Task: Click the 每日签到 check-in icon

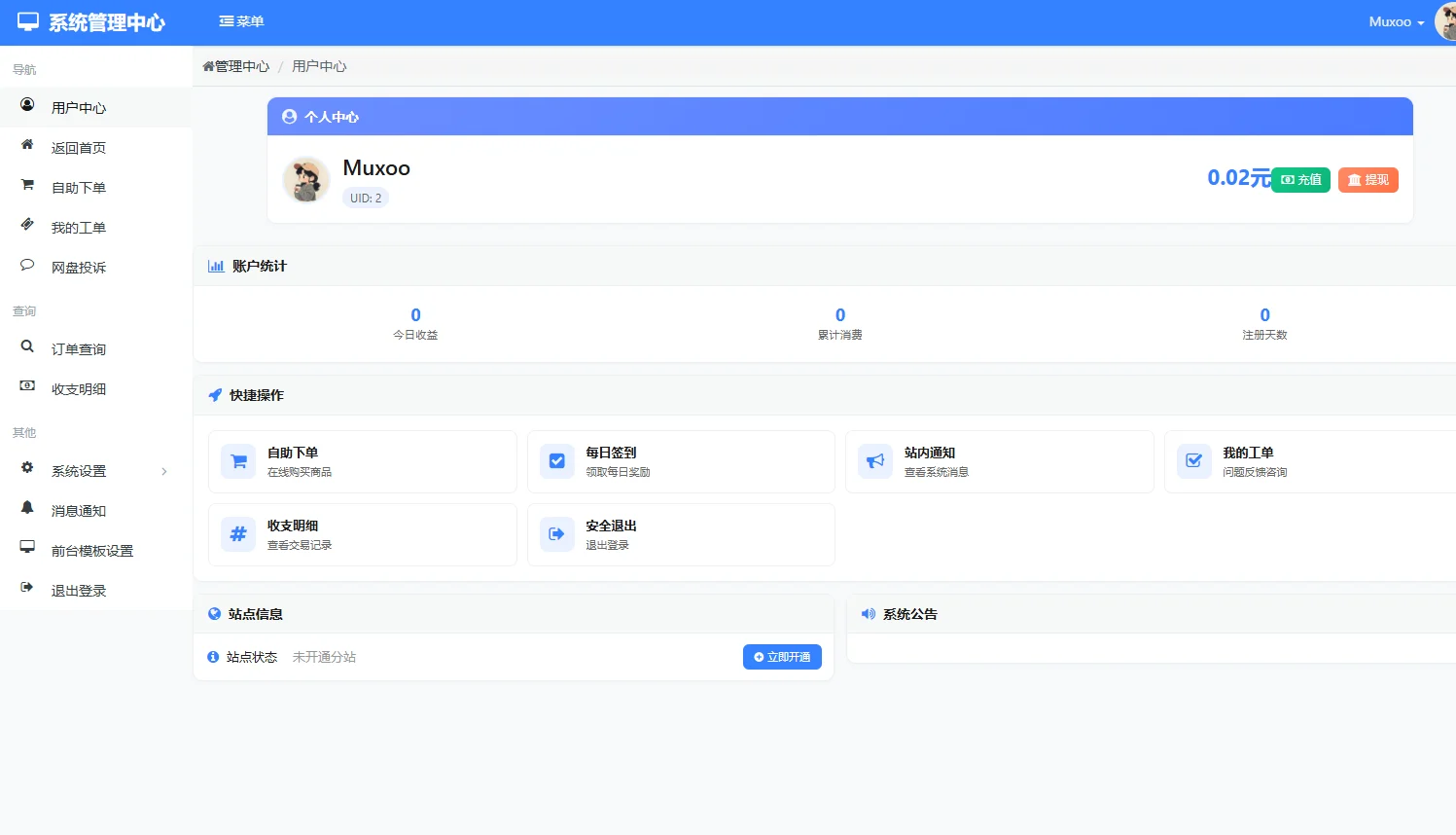Action: (x=557, y=461)
